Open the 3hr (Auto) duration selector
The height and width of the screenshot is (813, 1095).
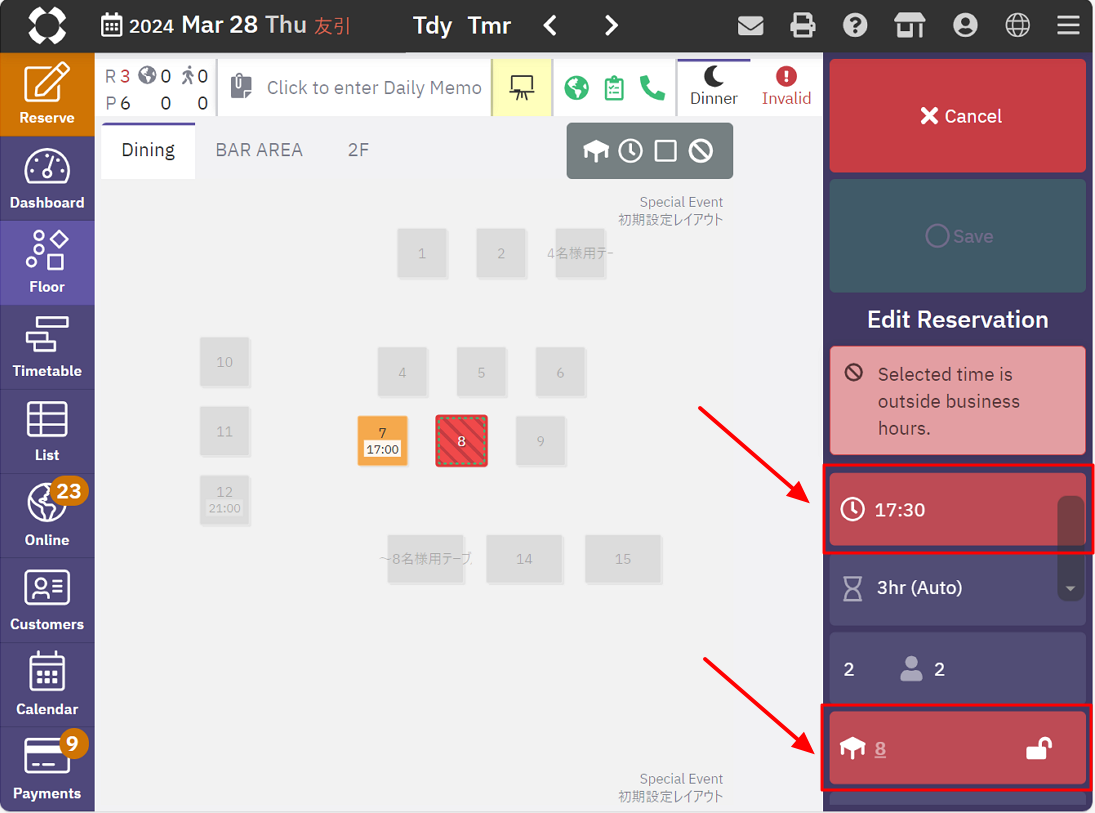coord(940,588)
